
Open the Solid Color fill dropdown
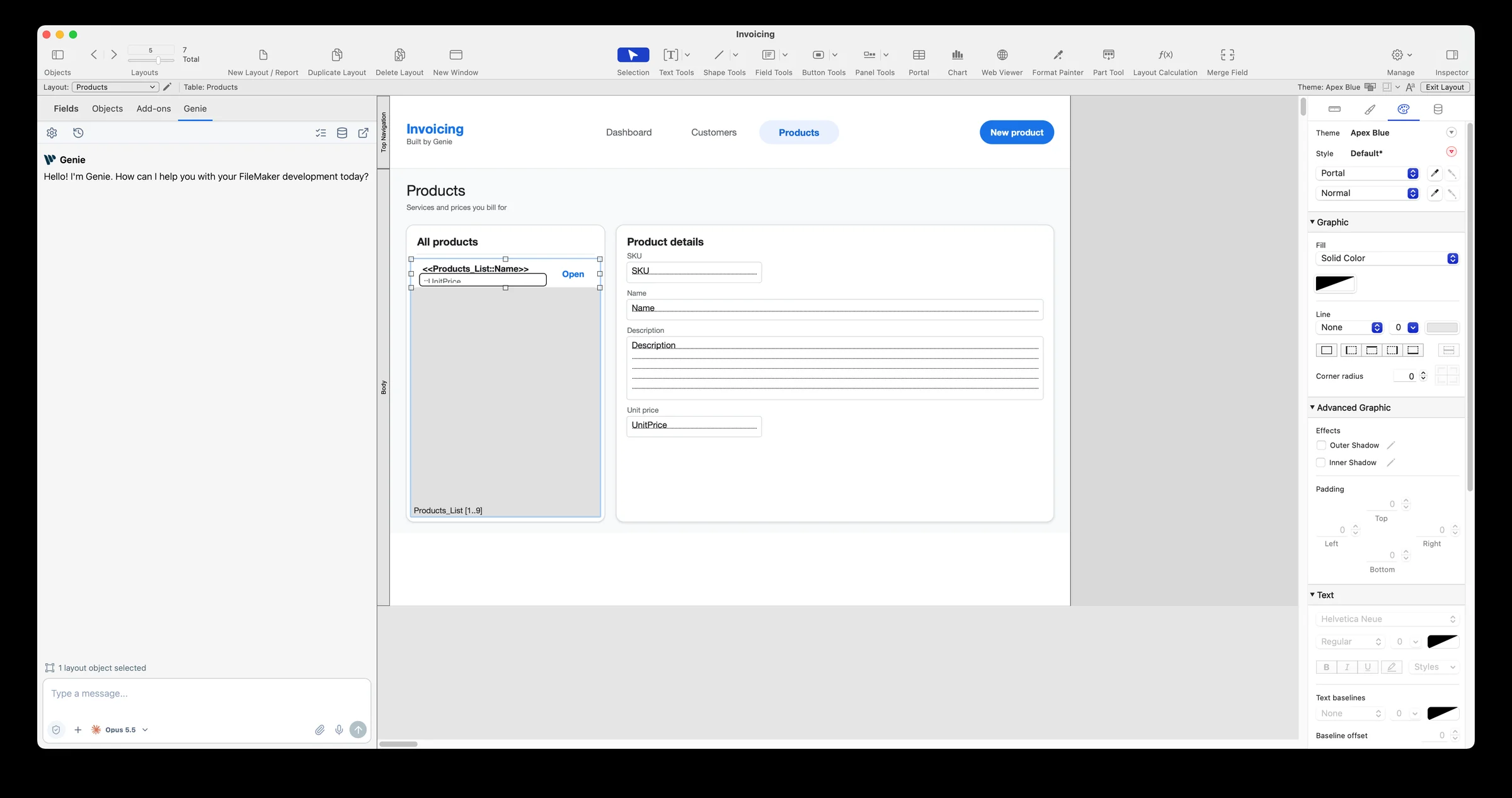click(x=1387, y=258)
